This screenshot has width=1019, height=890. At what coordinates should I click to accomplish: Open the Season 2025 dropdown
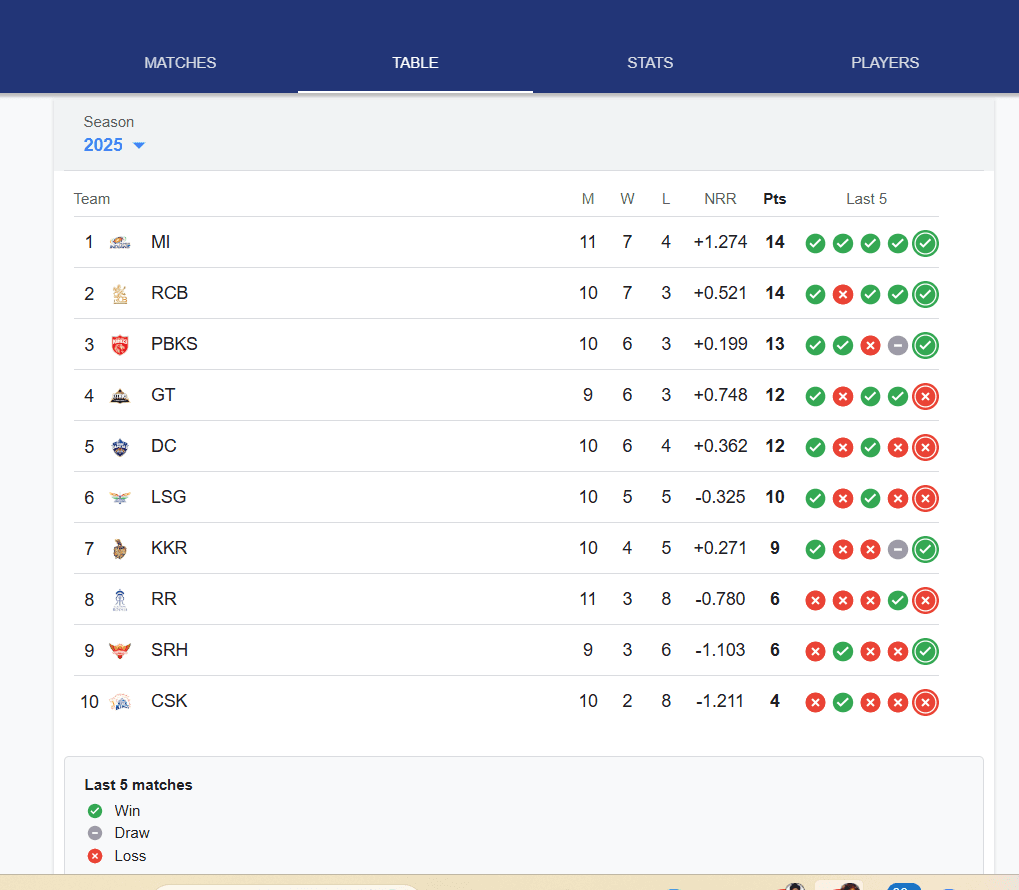pyautogui.click(x=114, y=145)
